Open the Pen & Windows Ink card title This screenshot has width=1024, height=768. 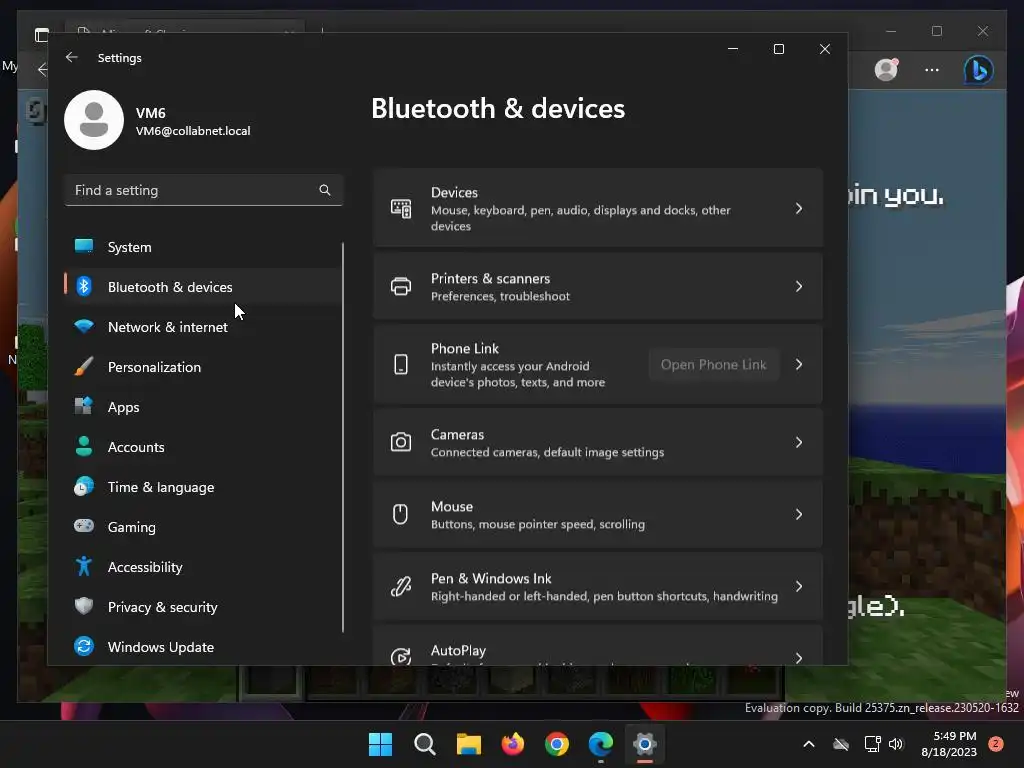coord(491,579)
